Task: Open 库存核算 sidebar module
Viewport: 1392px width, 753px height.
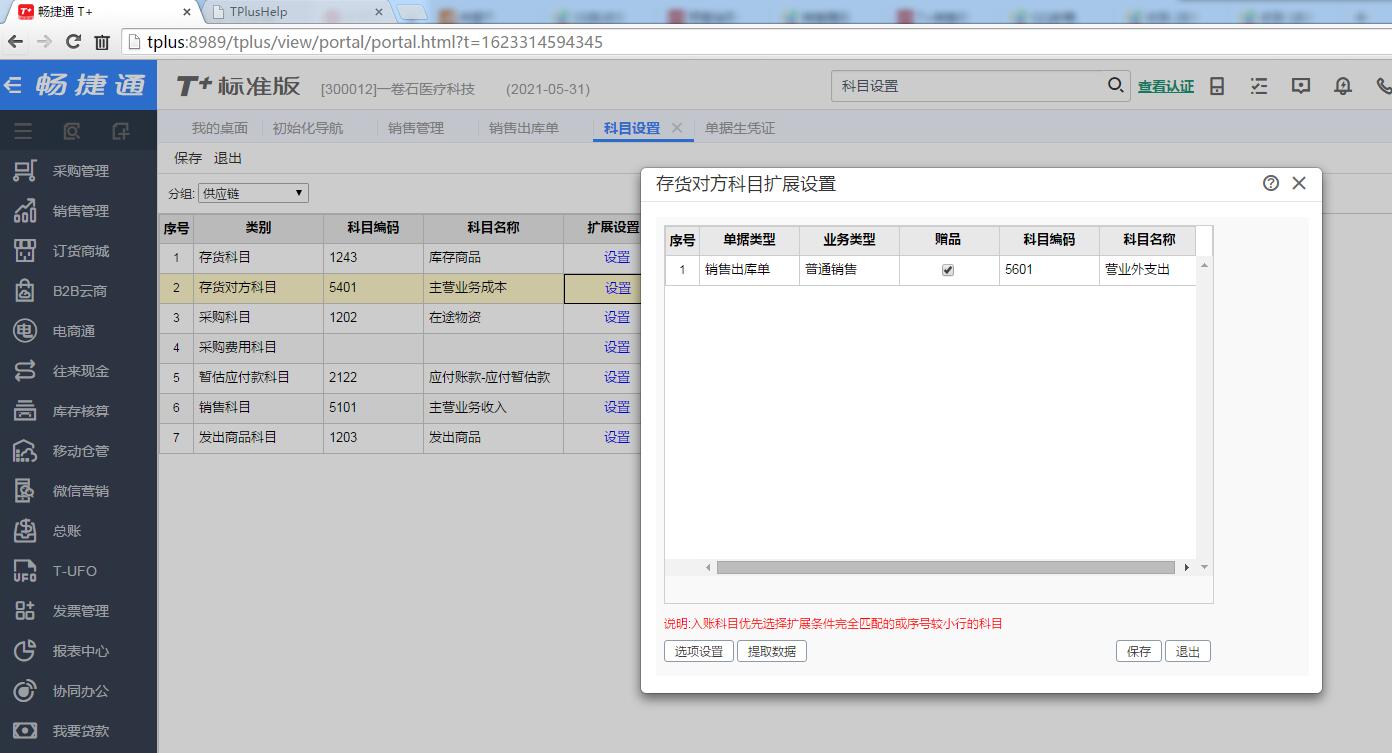Action: tap(78, 411)
